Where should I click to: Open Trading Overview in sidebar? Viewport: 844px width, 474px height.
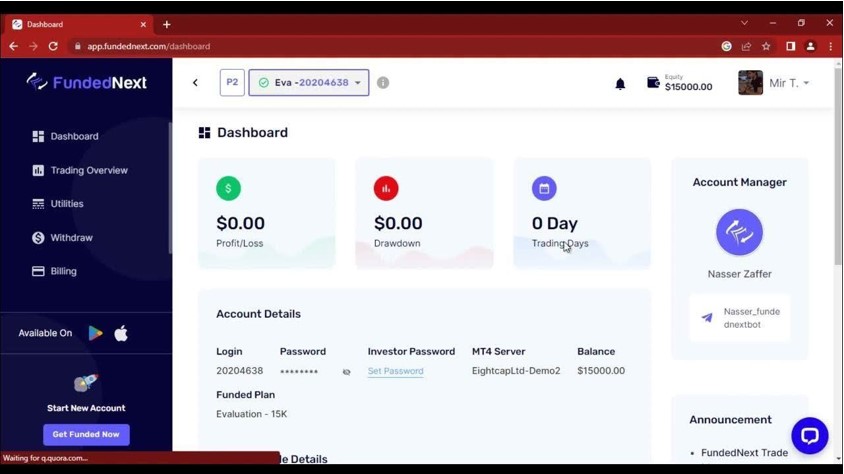click(x=89, y=170)
